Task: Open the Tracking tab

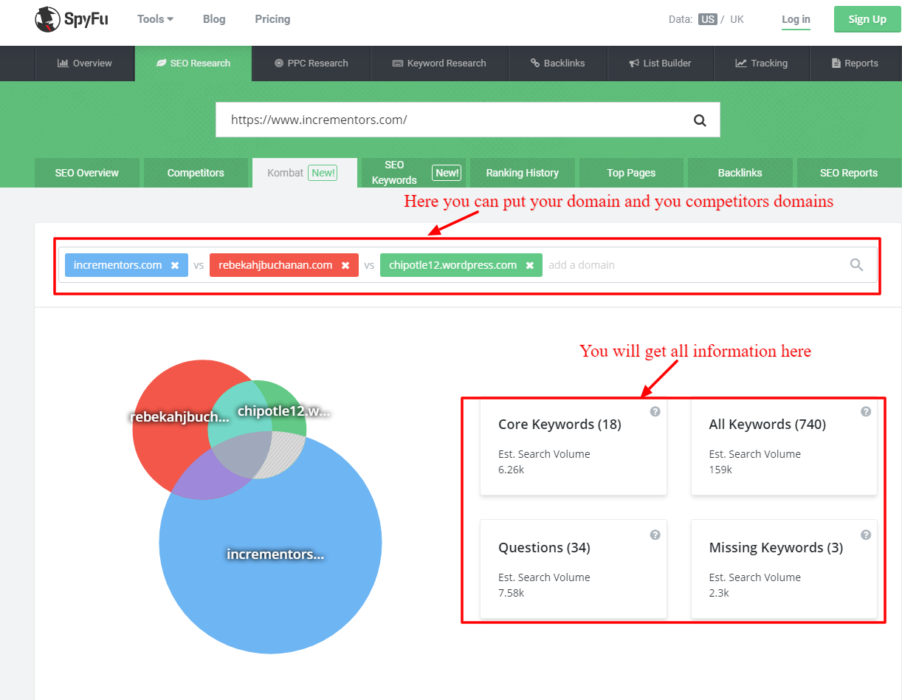Action: click(762, 63)
